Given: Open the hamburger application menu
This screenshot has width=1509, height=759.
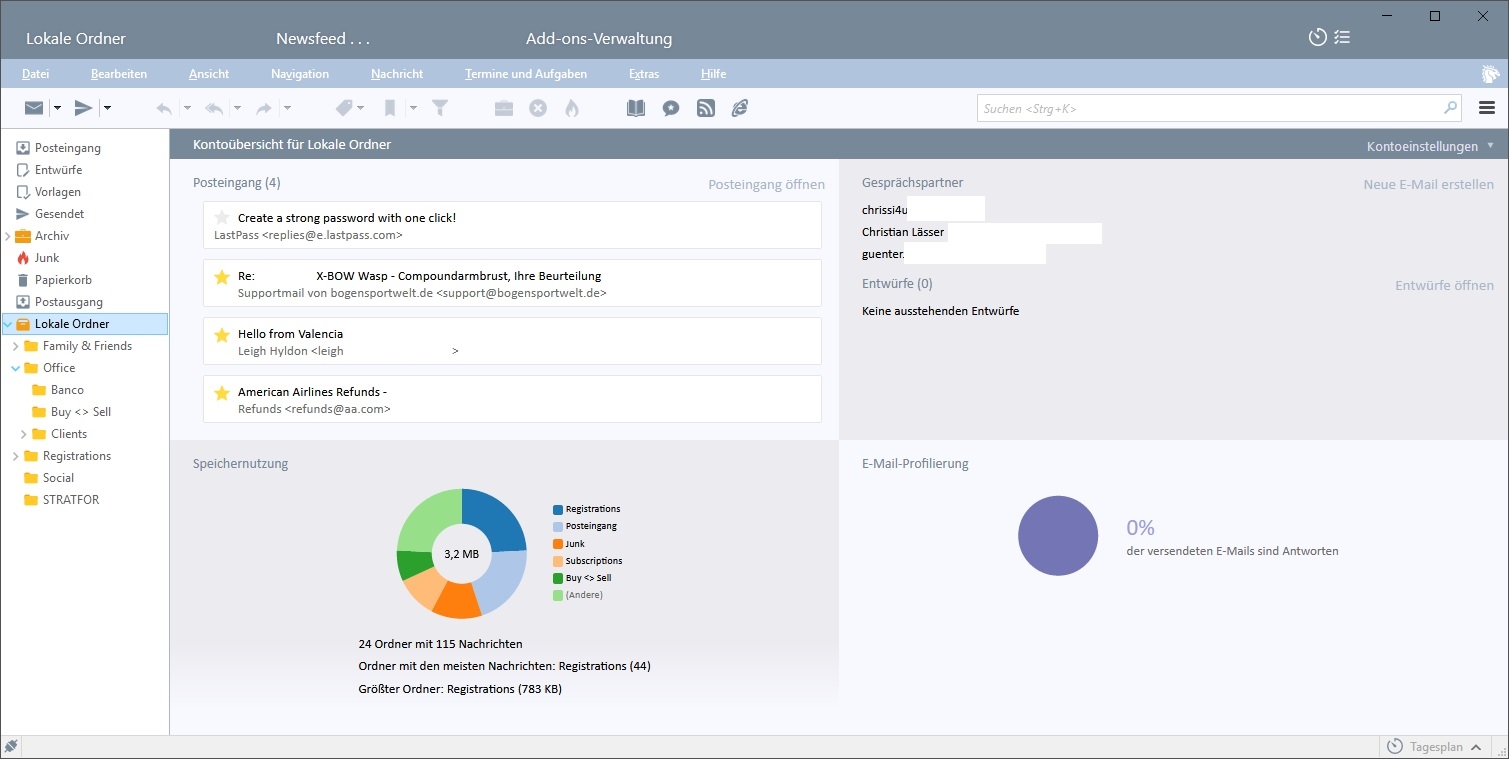Looking at the screenshot, I should tap(1486, 108).
